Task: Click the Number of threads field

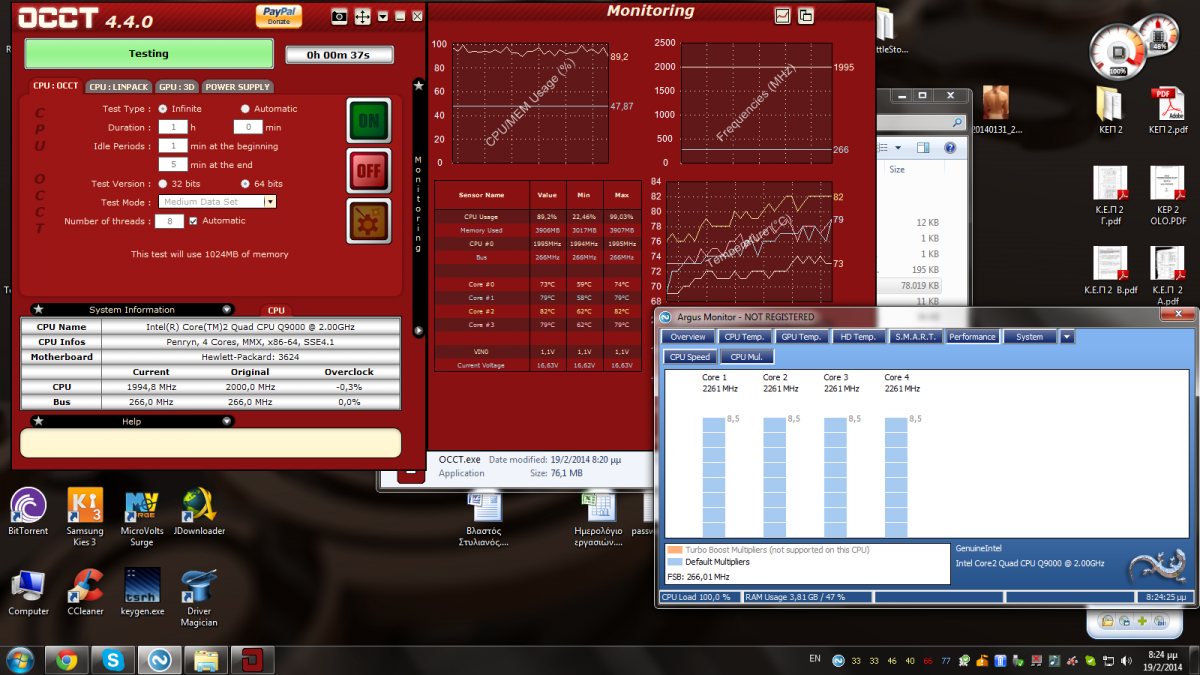Action: point(170,221)
